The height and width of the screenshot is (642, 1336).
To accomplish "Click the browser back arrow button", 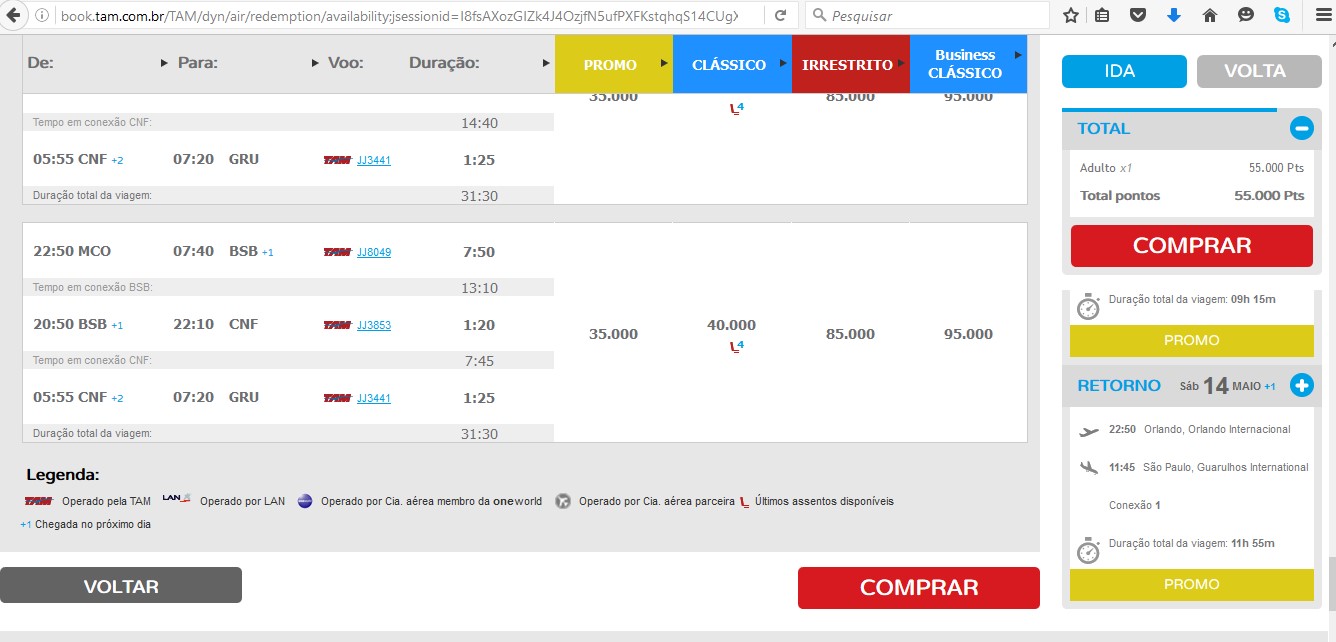I will [x=14, y=15].
